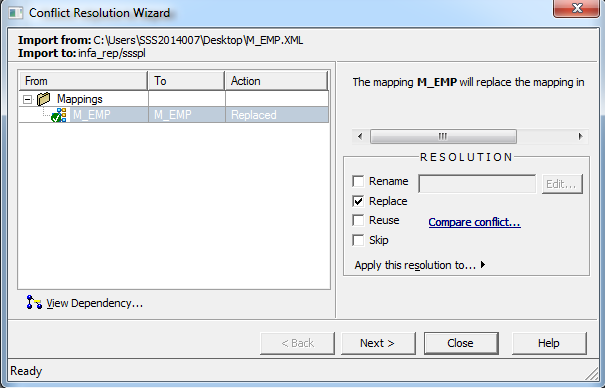
Task: Collapse the Mappings tree node
Action: tap(27, 100)
